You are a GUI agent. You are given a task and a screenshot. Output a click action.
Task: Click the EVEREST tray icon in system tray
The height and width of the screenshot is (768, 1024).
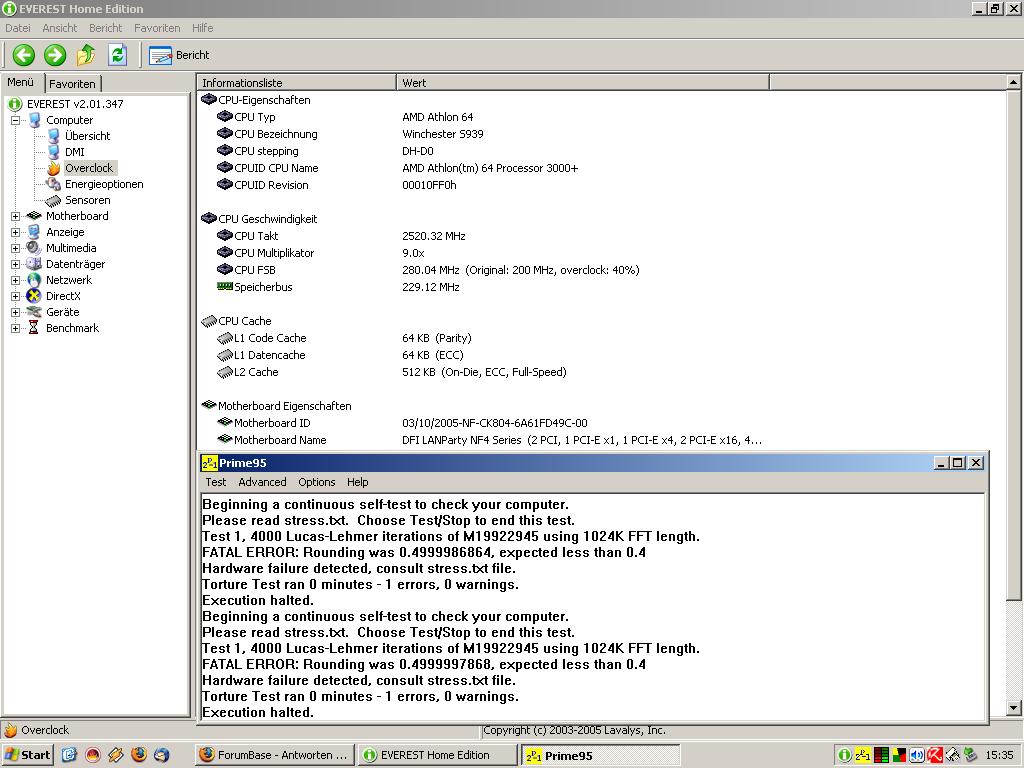pyautogui.click(x=844, y=756)
